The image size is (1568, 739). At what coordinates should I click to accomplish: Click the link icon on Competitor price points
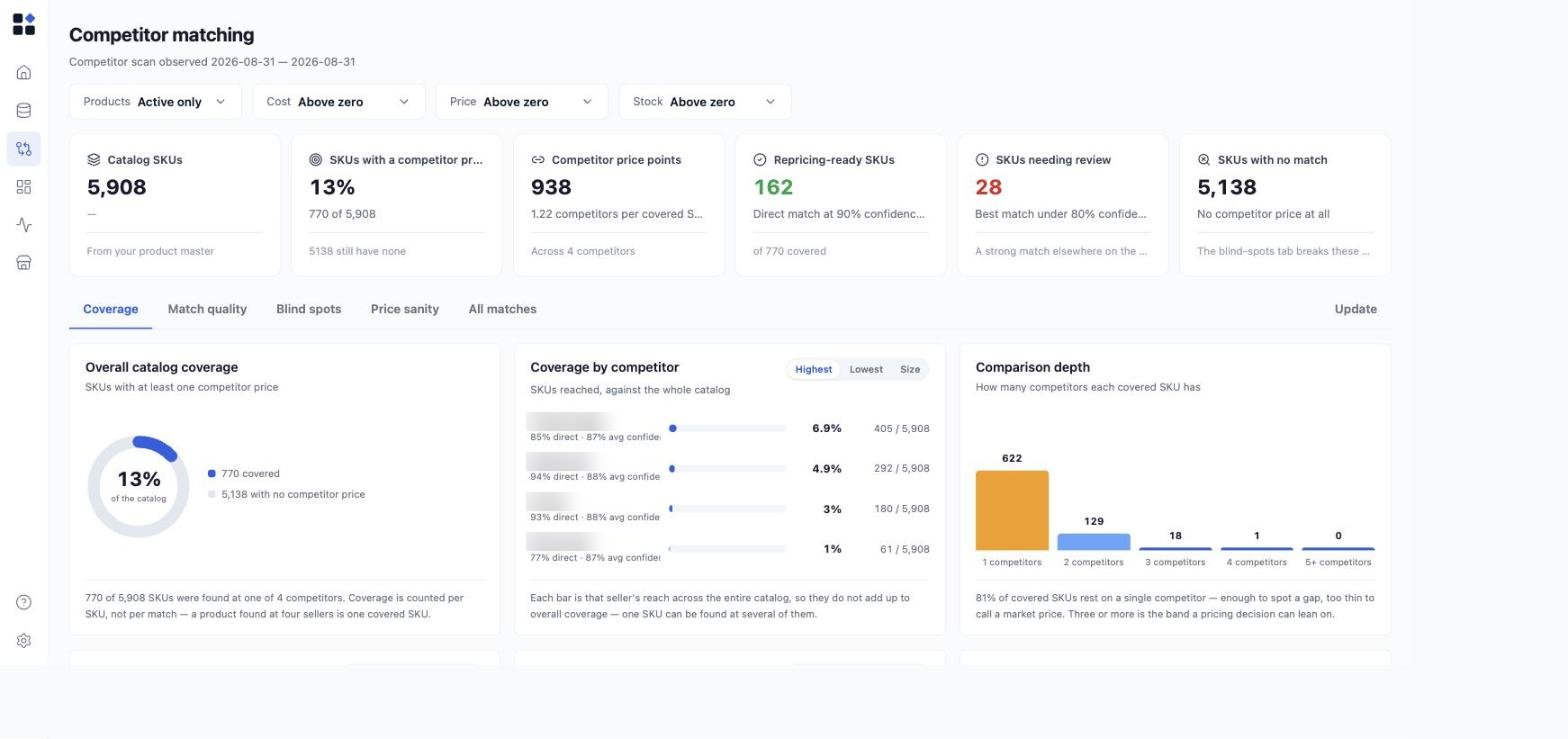pyautogui.click(x=537, y=159)
